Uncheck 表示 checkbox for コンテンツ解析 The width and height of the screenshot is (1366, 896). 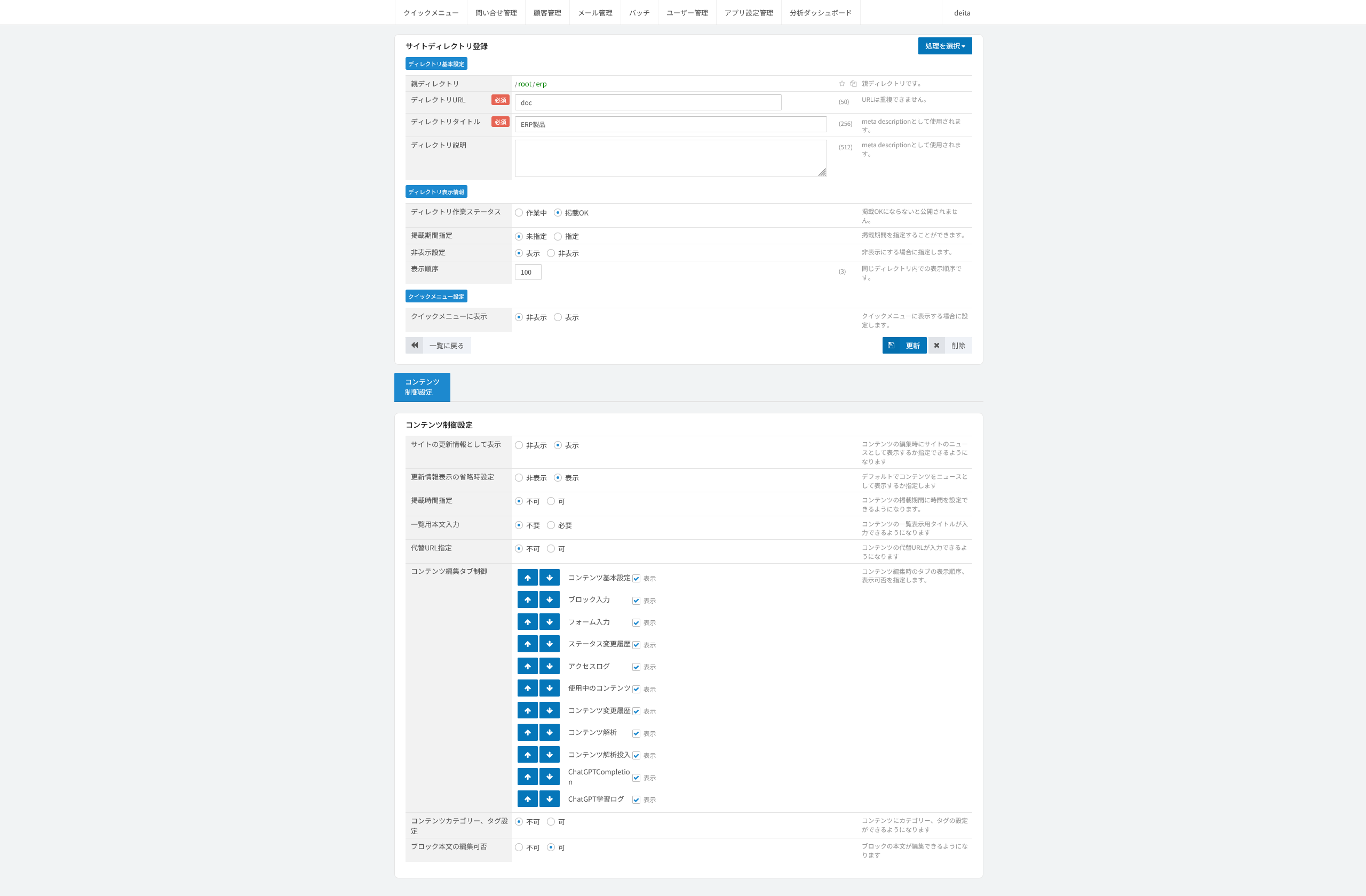click(x=636, y=733)
